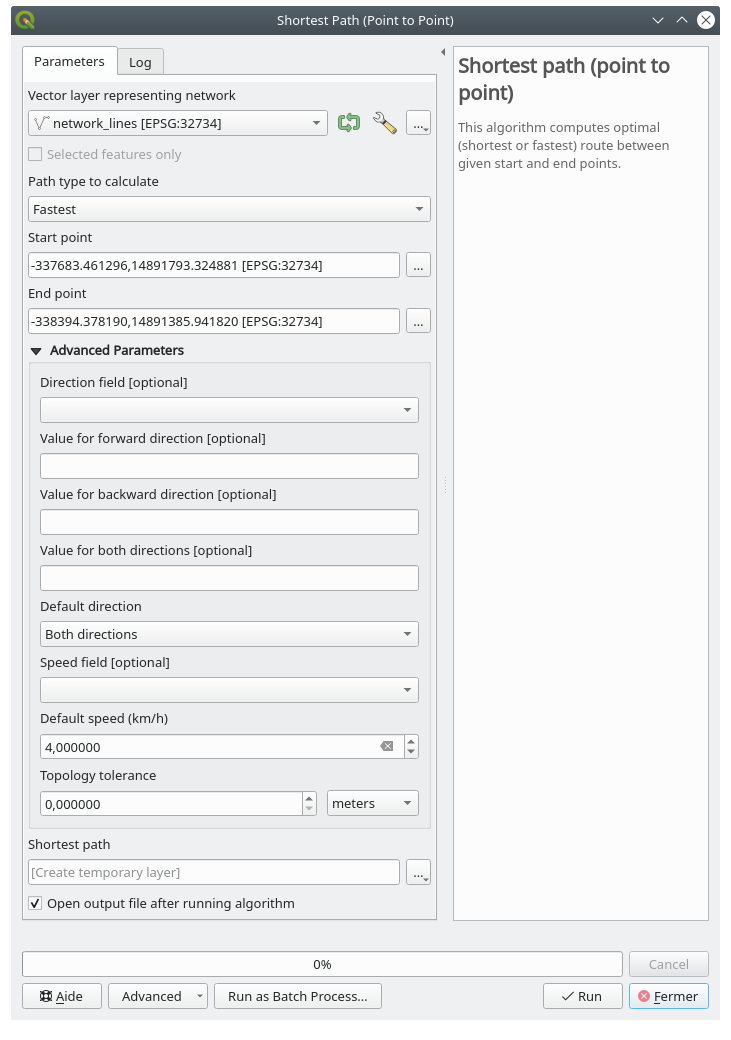
Task: Pick End point on map button
Action: tap(418, 321)
